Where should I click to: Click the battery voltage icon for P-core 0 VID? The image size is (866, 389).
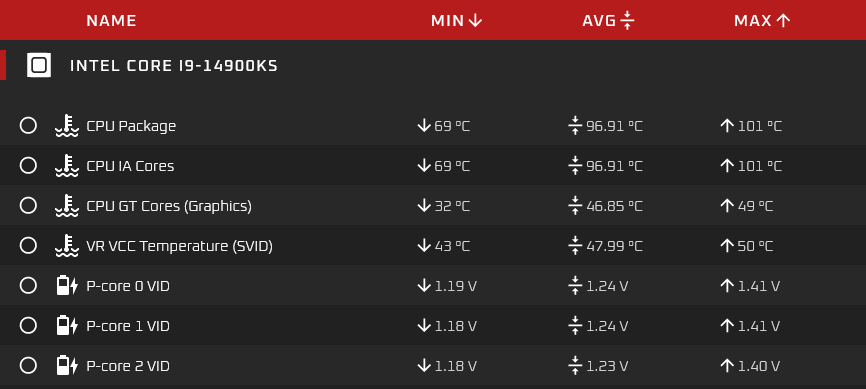pyautogui.click(x=67, y=286)
